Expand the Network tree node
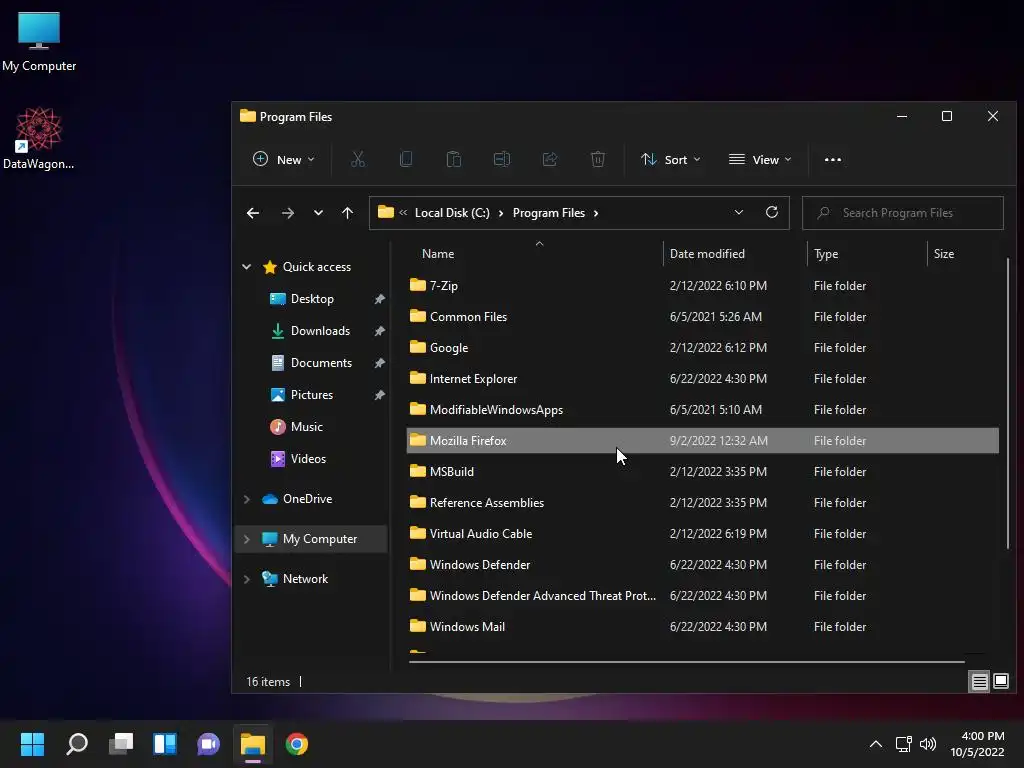 point(247,579)
